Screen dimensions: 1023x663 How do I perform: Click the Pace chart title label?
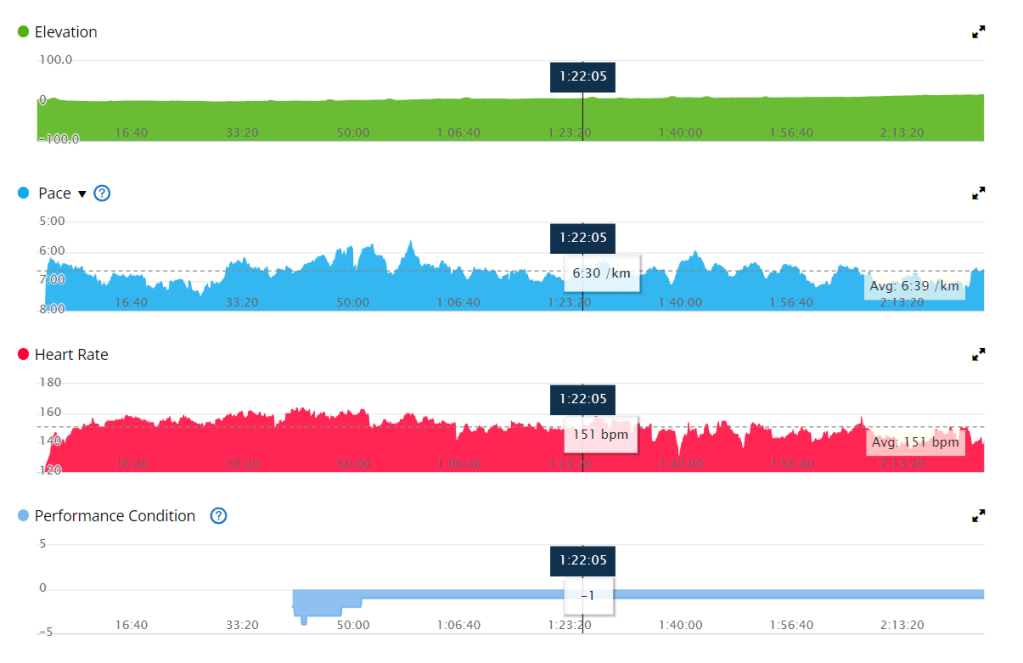[54, 193]
